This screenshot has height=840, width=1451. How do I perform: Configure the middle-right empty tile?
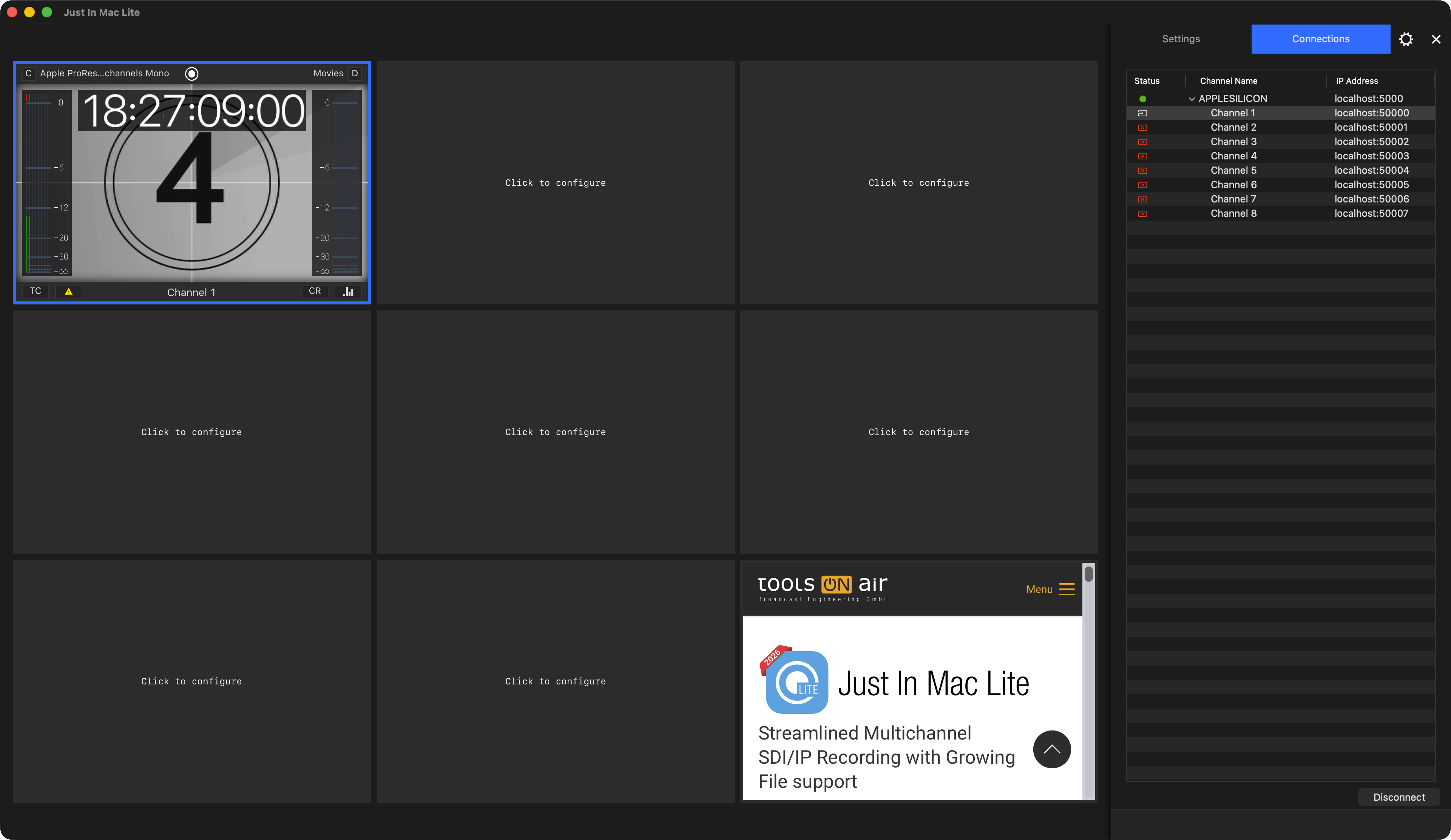[919, 432]
